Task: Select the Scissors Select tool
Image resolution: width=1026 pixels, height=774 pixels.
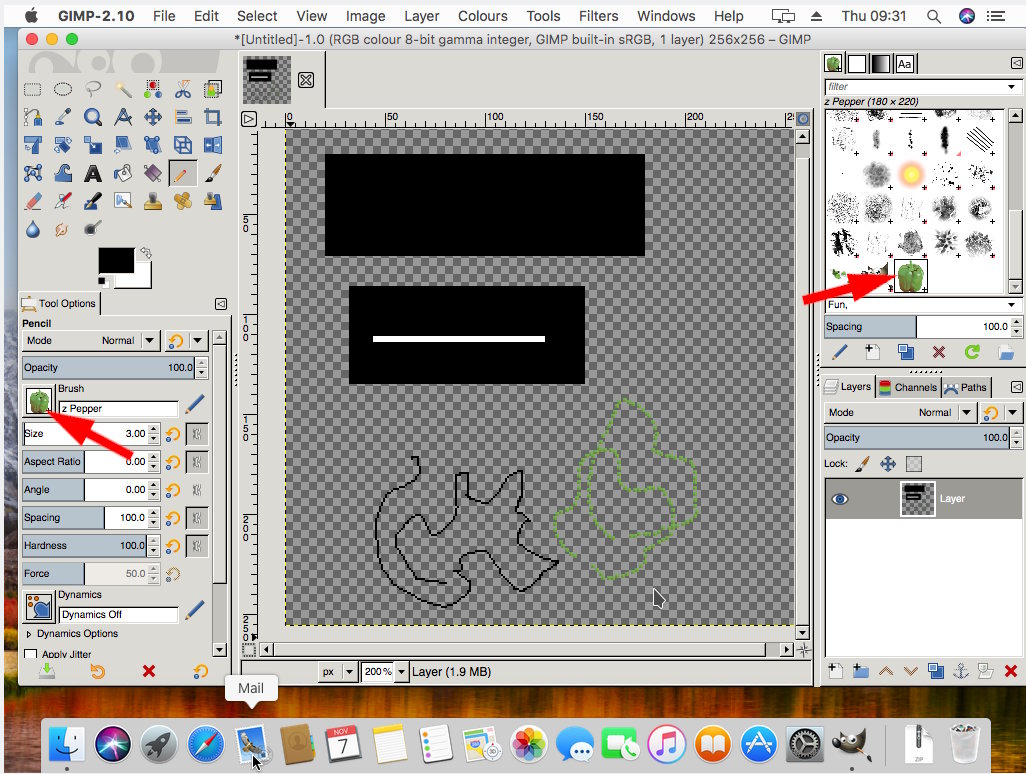Action: (183, 89)
